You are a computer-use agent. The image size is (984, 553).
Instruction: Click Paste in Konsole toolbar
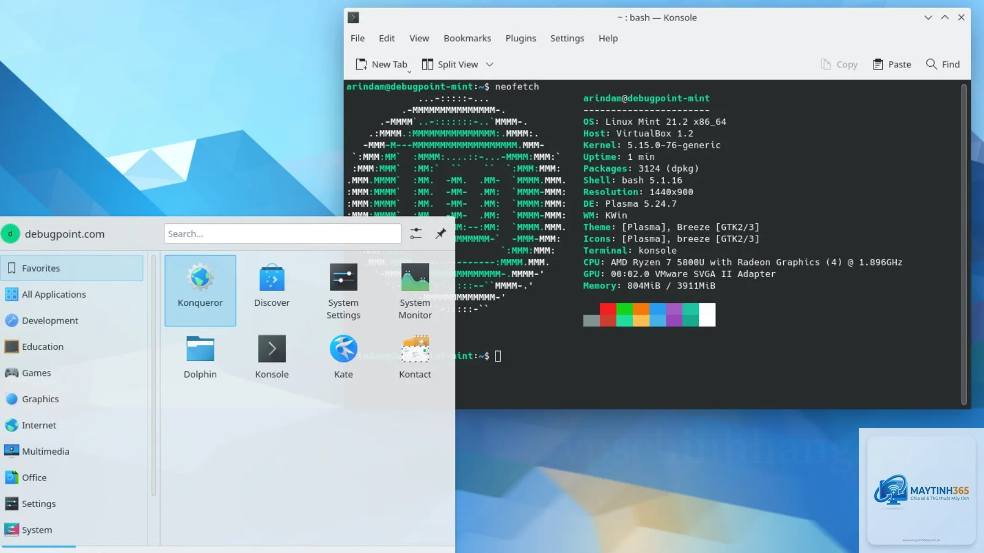pos(892,65)
